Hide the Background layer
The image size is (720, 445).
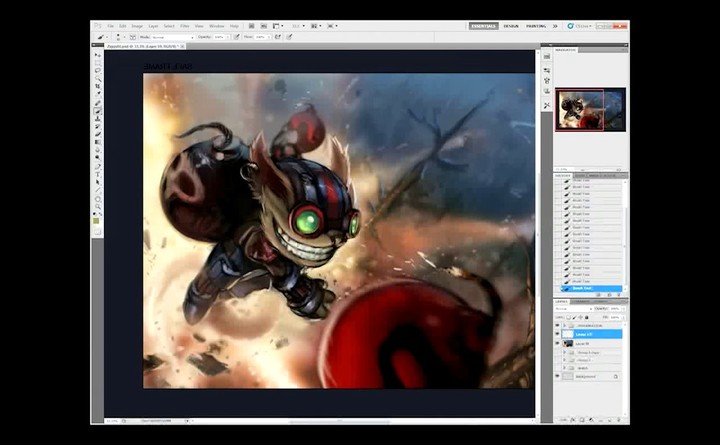pos(557,376)
